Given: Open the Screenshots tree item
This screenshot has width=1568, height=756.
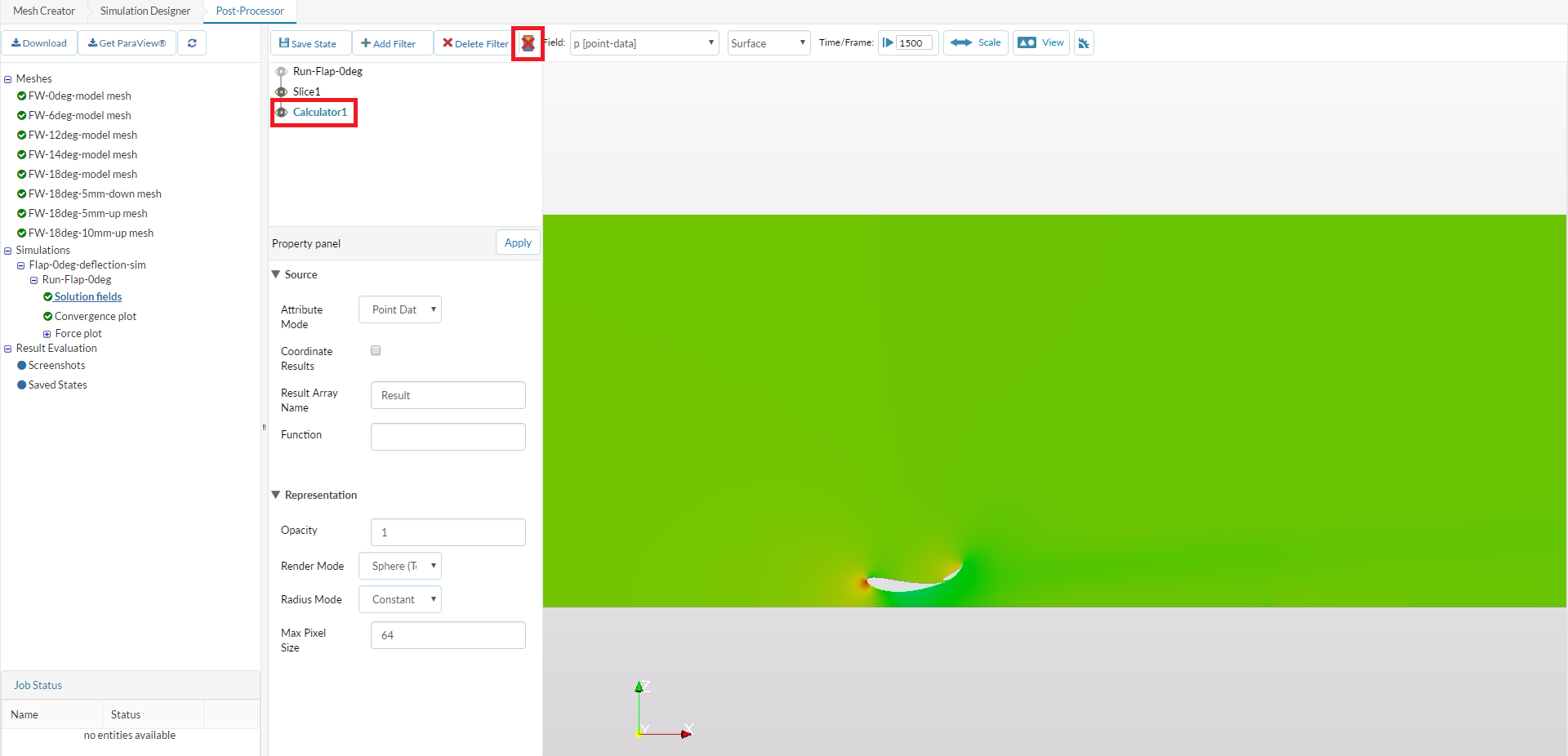Looking at the screenshot, I should click(56, 366).
